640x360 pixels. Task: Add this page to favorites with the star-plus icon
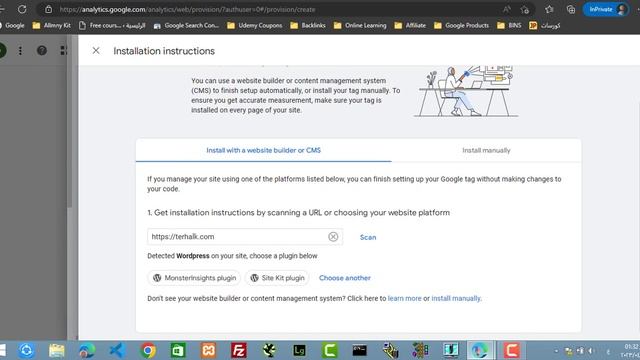coord(524,9)
